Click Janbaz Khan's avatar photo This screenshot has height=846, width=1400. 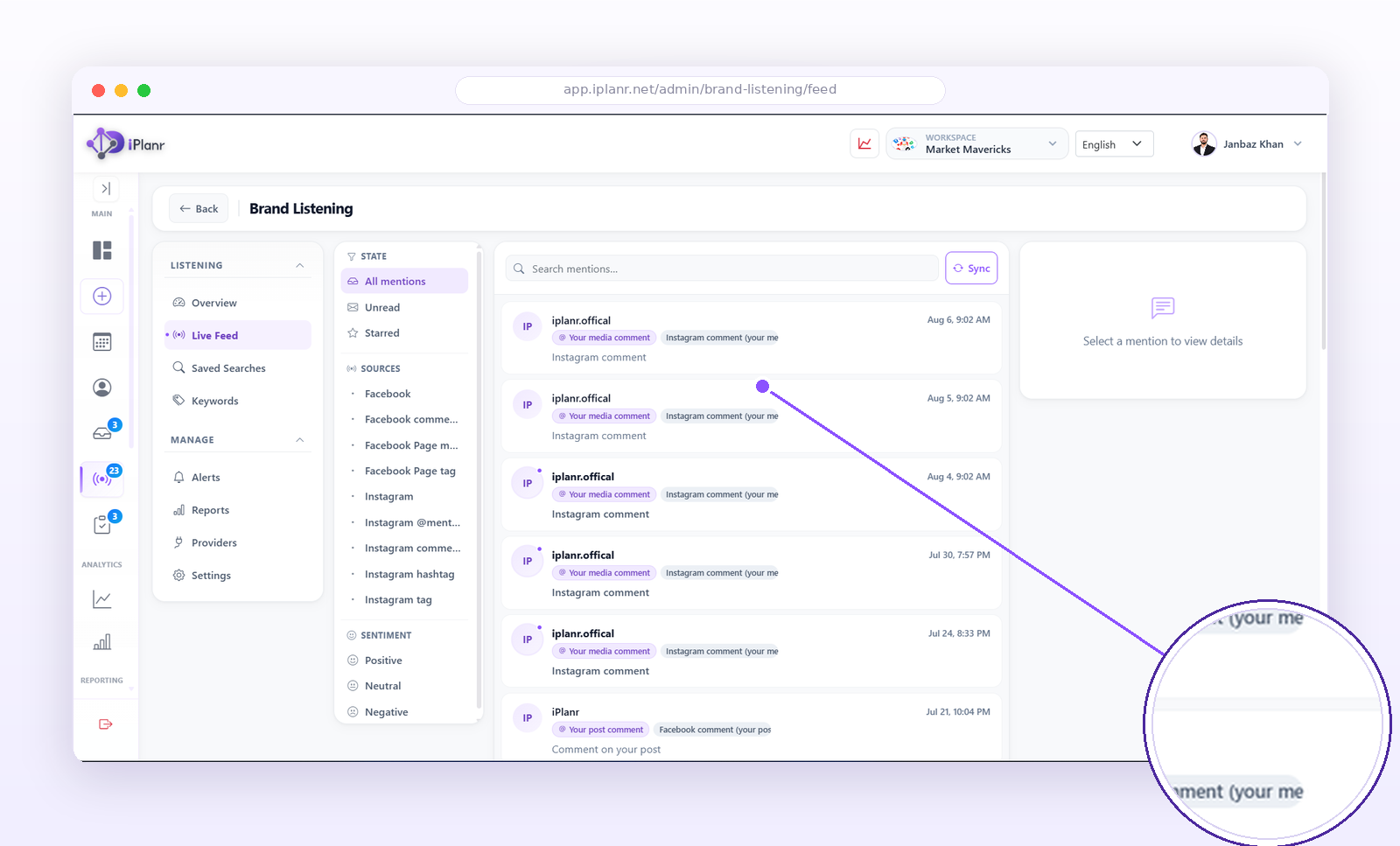[x=1204, y=144]
